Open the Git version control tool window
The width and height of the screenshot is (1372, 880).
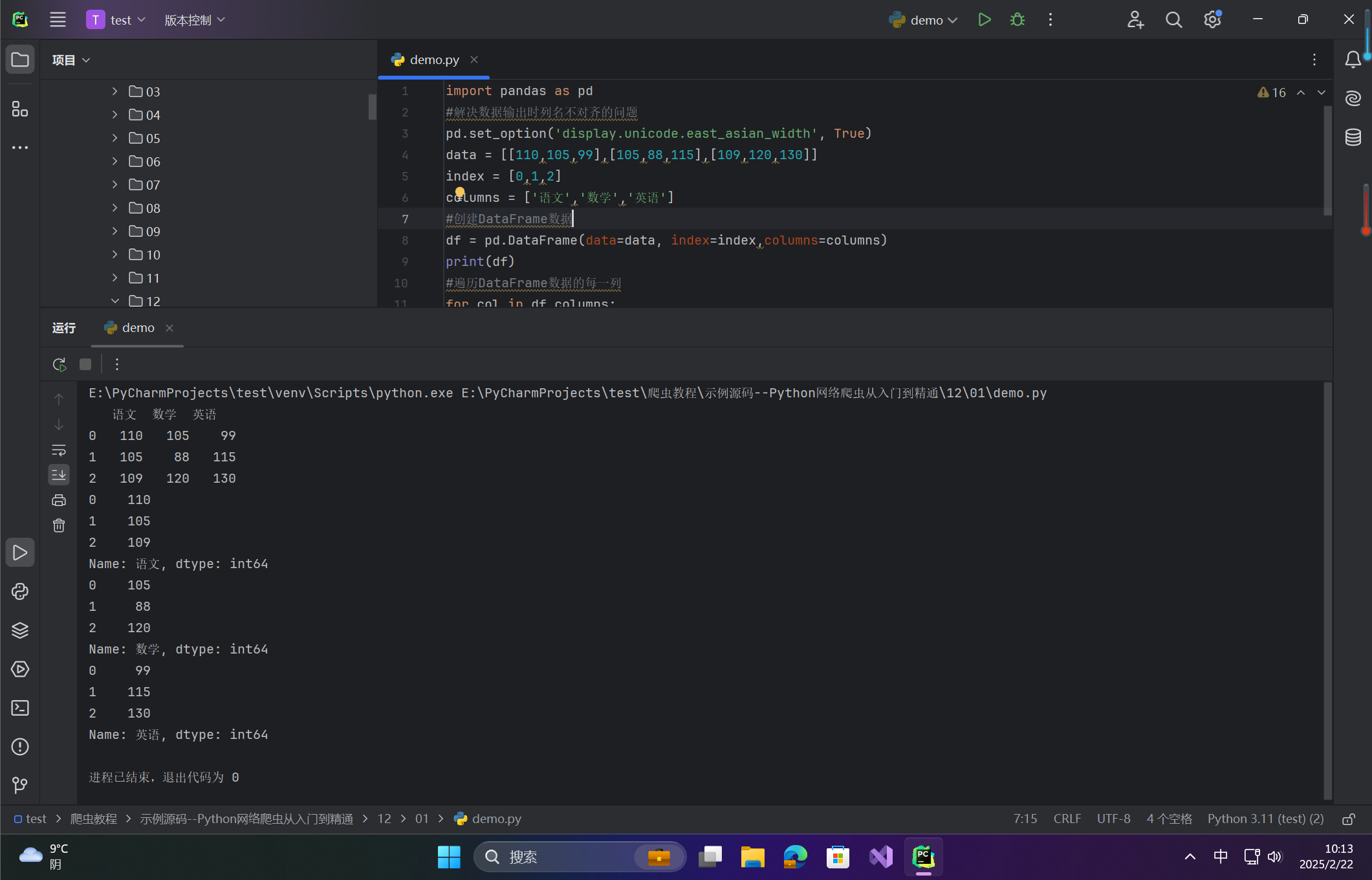pos(20,786)
